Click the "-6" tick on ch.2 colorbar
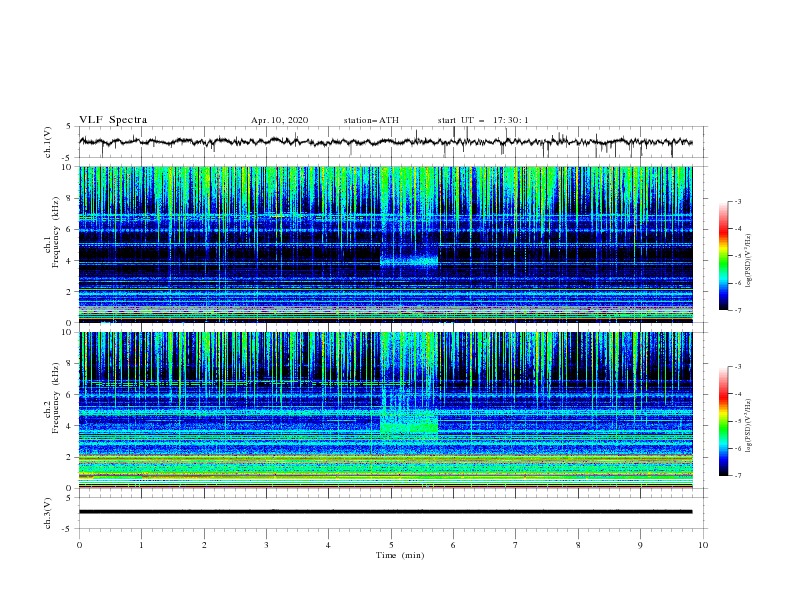 pyautogui.click(x=737, y=448)
